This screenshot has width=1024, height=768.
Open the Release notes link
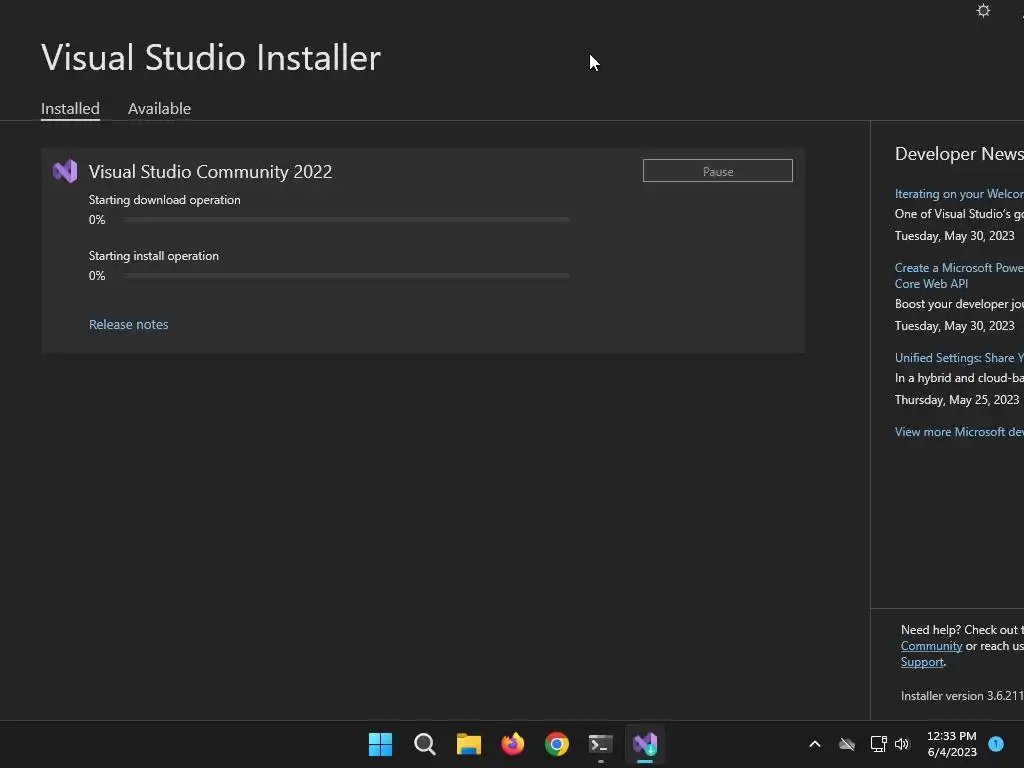coord(129,325)
